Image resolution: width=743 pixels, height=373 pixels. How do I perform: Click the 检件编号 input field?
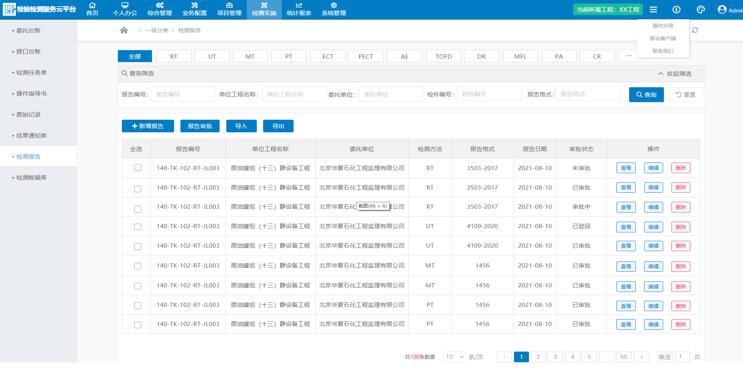489,94
